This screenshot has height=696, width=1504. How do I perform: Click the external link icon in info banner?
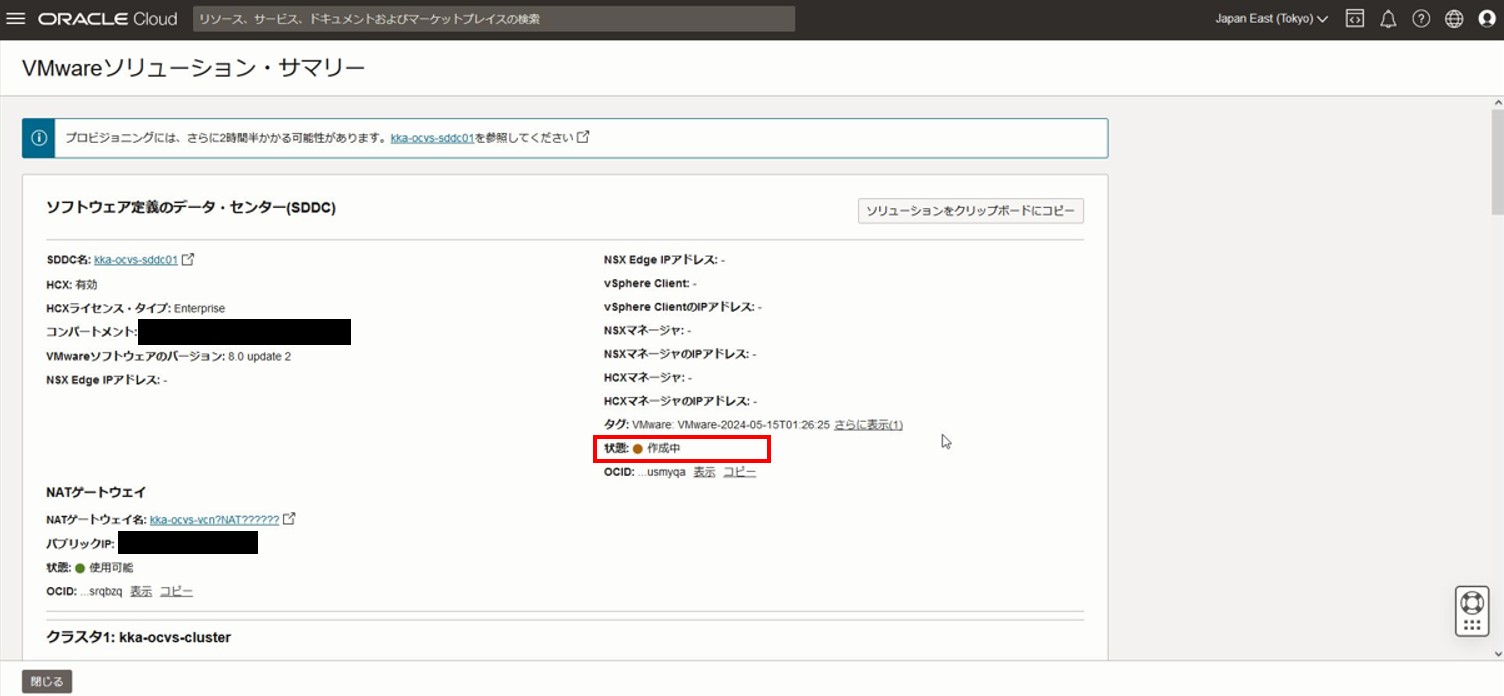(584, 137)
